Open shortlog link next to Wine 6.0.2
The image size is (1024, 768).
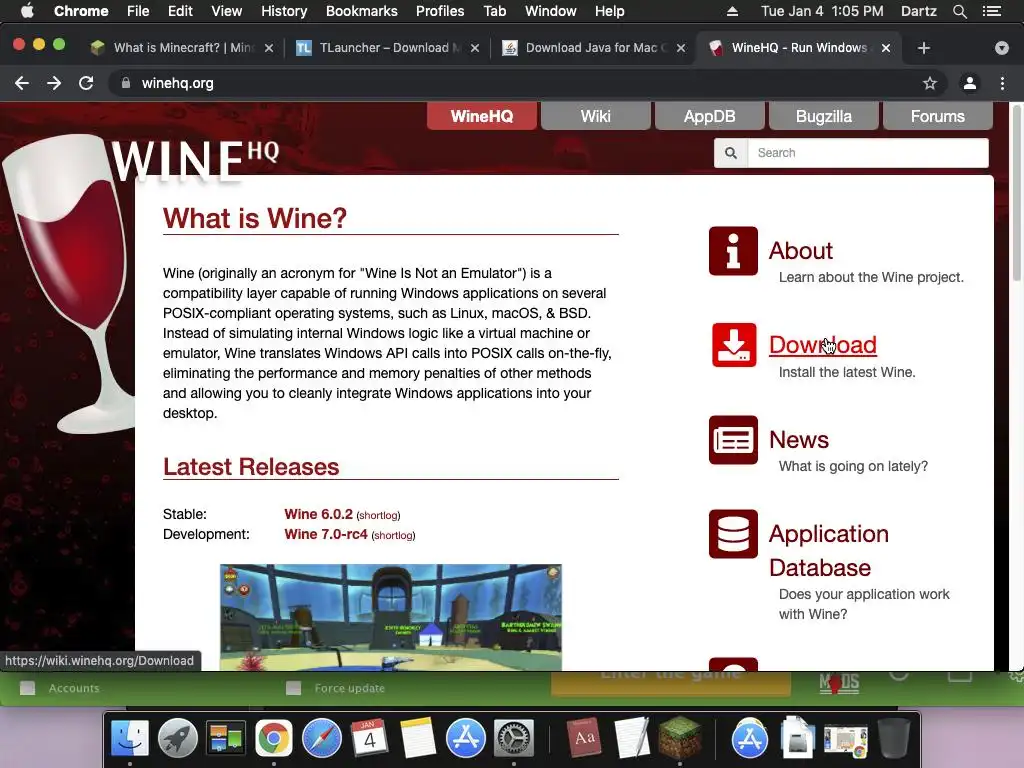[x=378, y=515]
